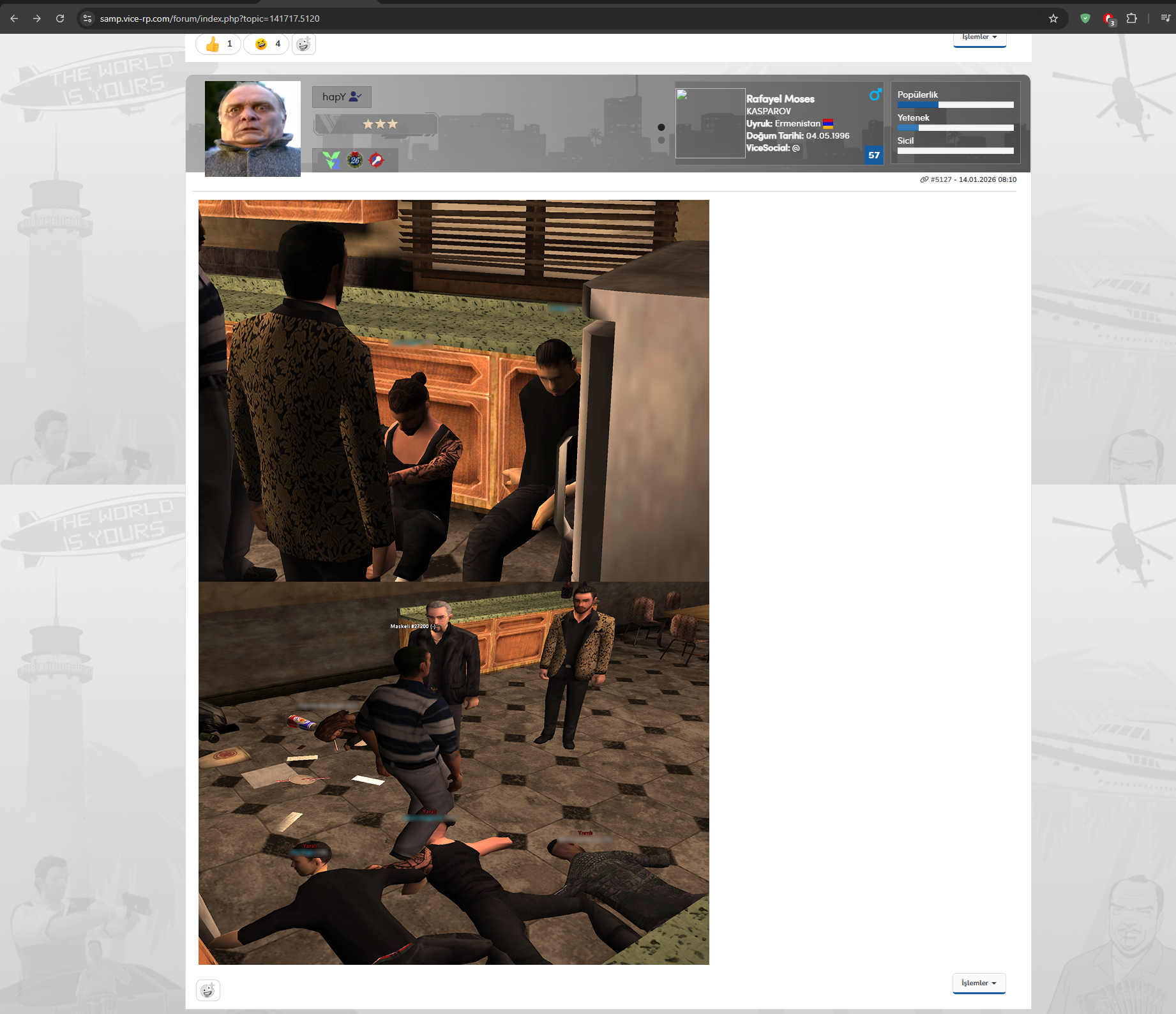1176x1014 pixels.
Task: Open the browser extensions puzzle menu
Action: tap(1132, 19)
